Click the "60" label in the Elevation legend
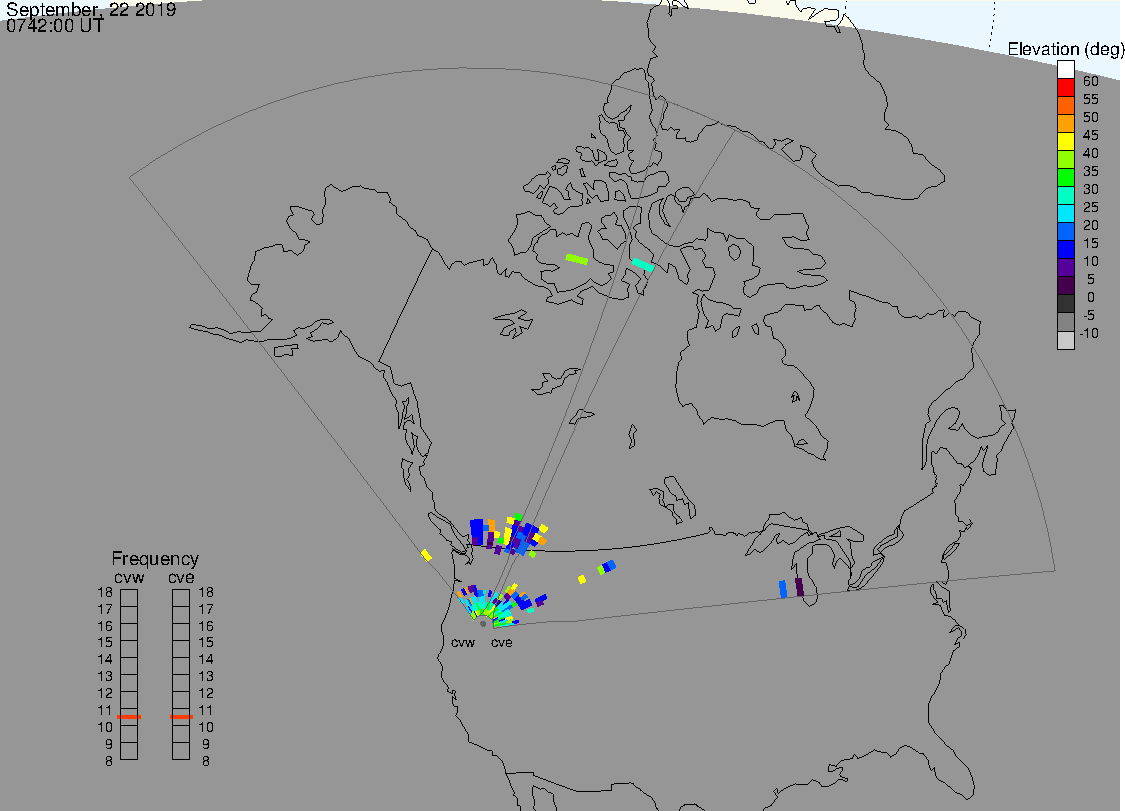Image resolution: width=1125 pixels, height=811 pixels. pyautogui.click(x=1091, y=81)
